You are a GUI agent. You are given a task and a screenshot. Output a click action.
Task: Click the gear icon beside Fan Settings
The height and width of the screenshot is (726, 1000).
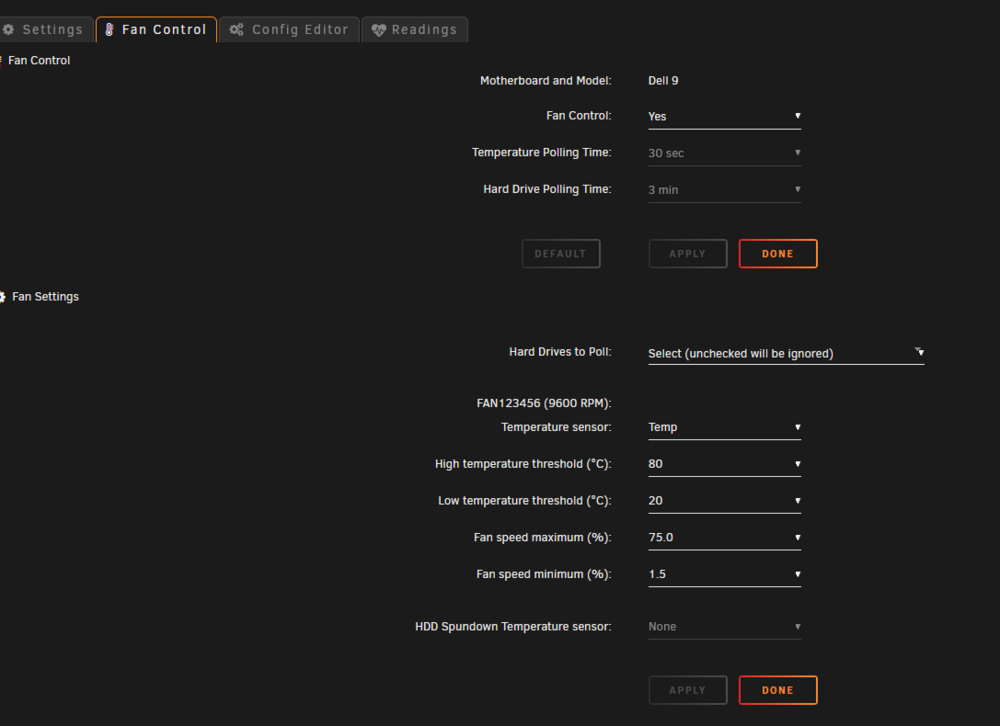tap(3, 297)
